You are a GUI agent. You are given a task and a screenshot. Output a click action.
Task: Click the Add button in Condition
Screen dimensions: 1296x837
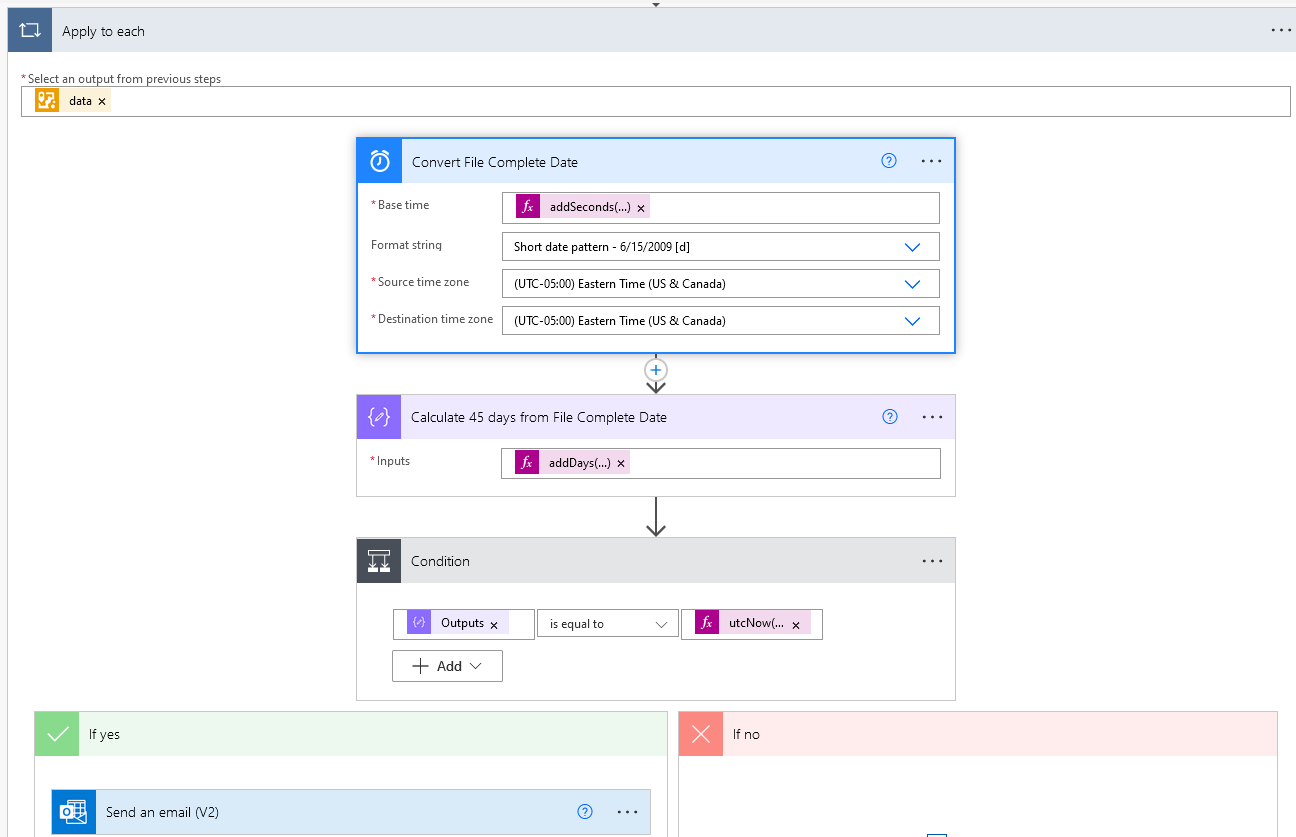pos(447,666)
